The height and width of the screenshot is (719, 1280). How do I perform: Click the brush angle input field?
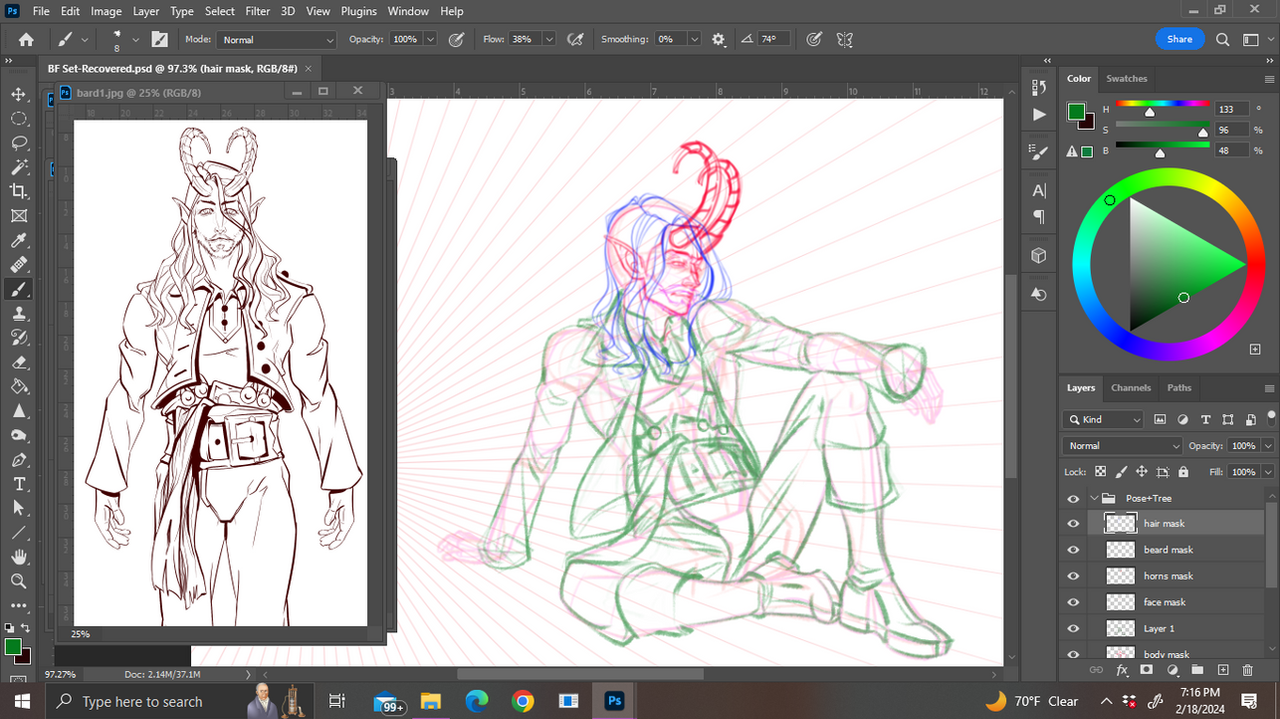point(774,40)
